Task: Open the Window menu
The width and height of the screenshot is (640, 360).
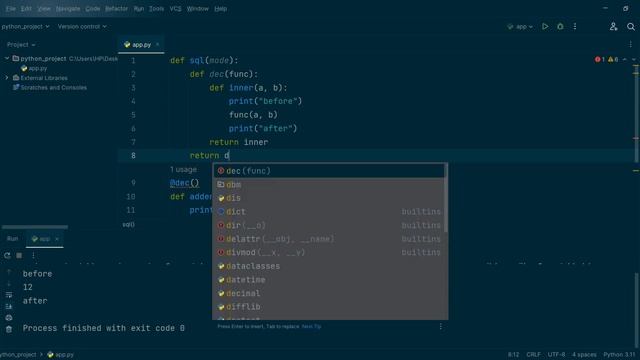Action: [198, 9]
